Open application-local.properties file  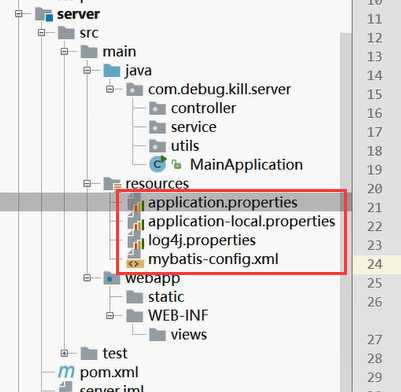242,222
